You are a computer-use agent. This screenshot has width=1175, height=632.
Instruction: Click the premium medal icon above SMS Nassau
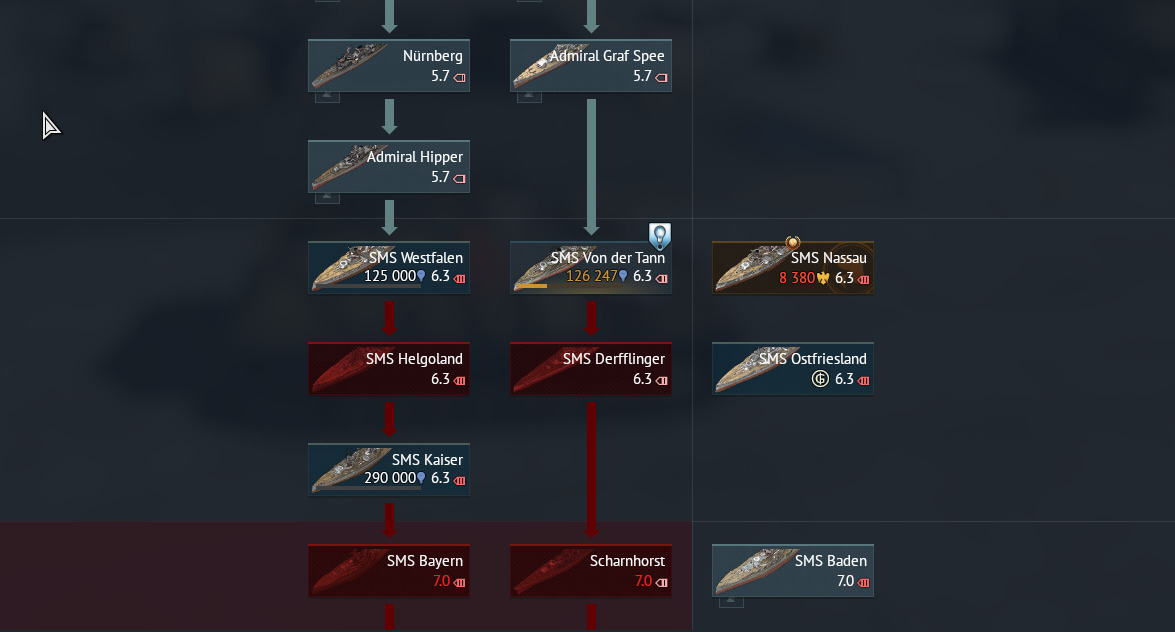pos(793,242)
